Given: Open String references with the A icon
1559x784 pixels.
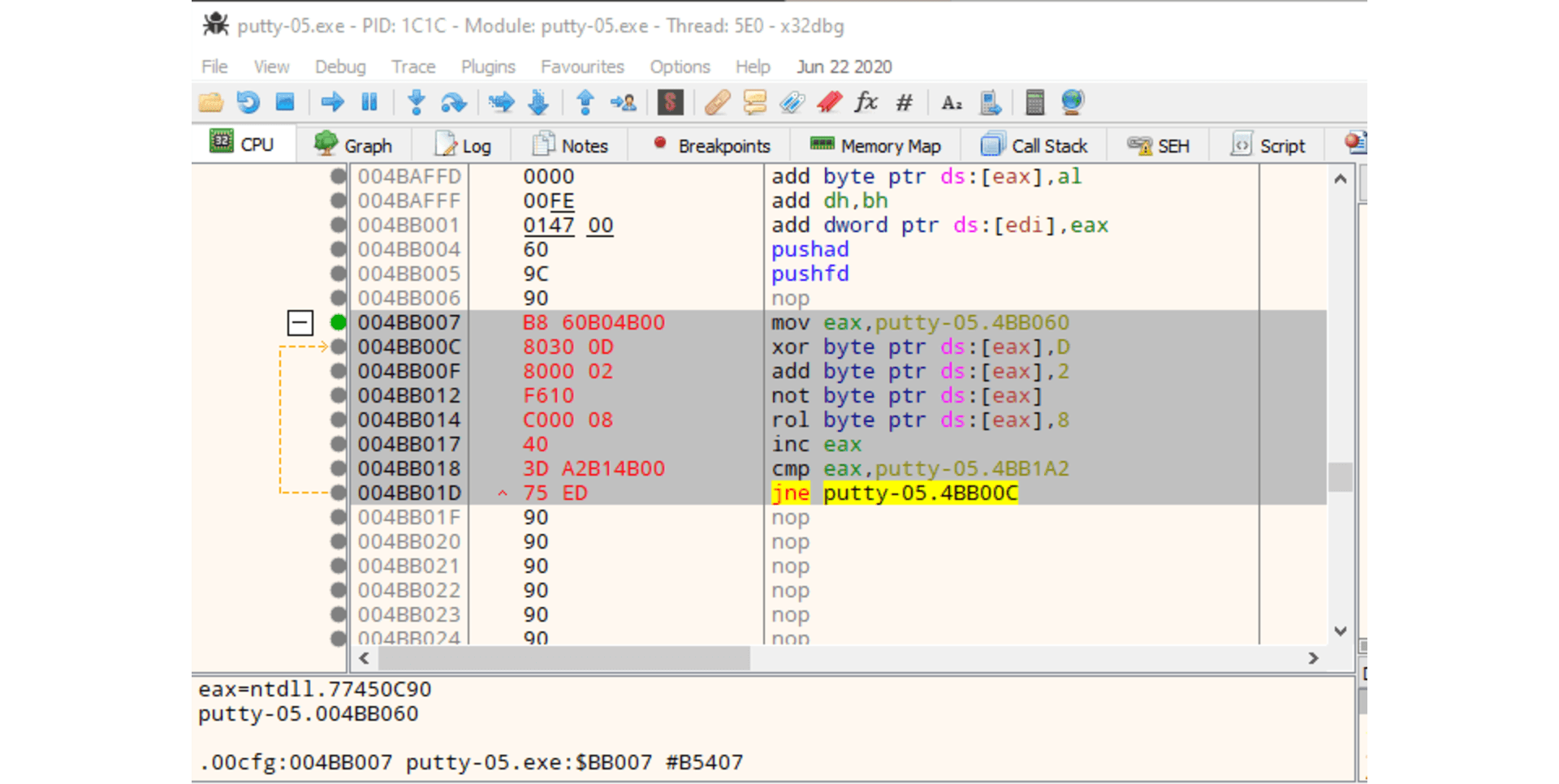Looking at the screenshot, I should [952, 102].
